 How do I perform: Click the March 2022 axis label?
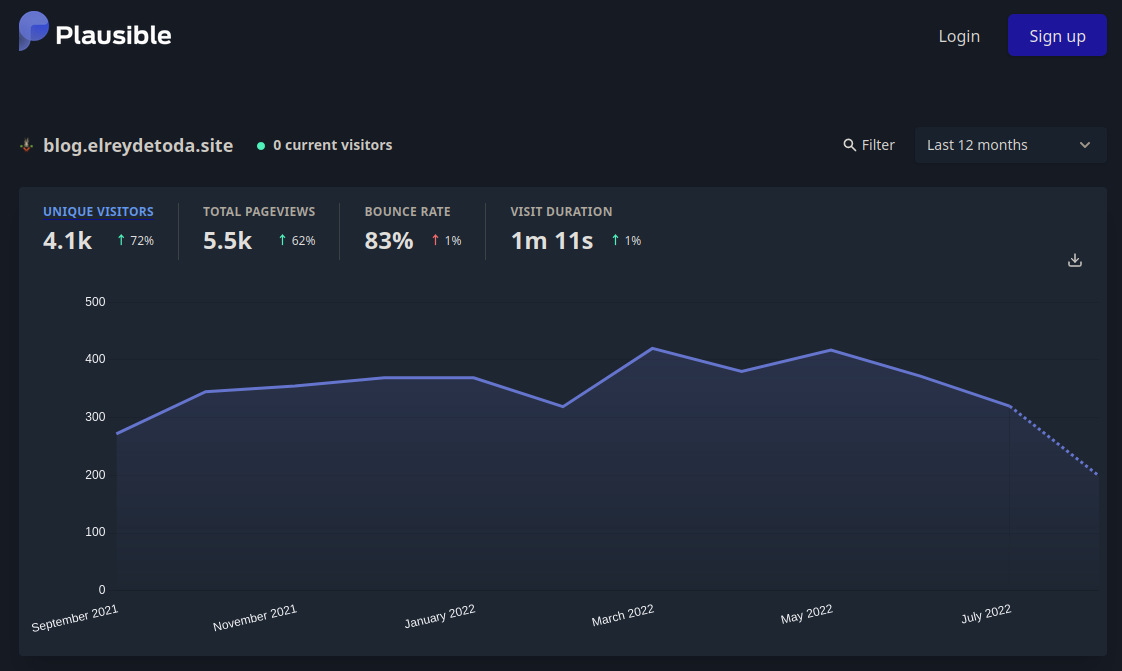pyautogui.click(x=623, y=615)
